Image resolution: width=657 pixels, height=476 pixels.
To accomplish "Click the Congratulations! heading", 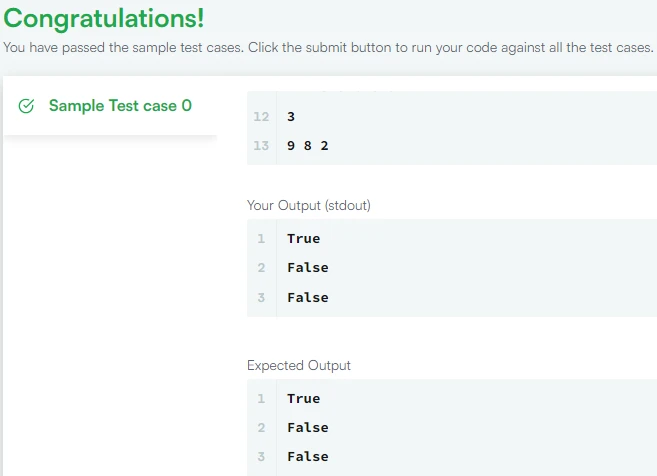I will 104,19.
